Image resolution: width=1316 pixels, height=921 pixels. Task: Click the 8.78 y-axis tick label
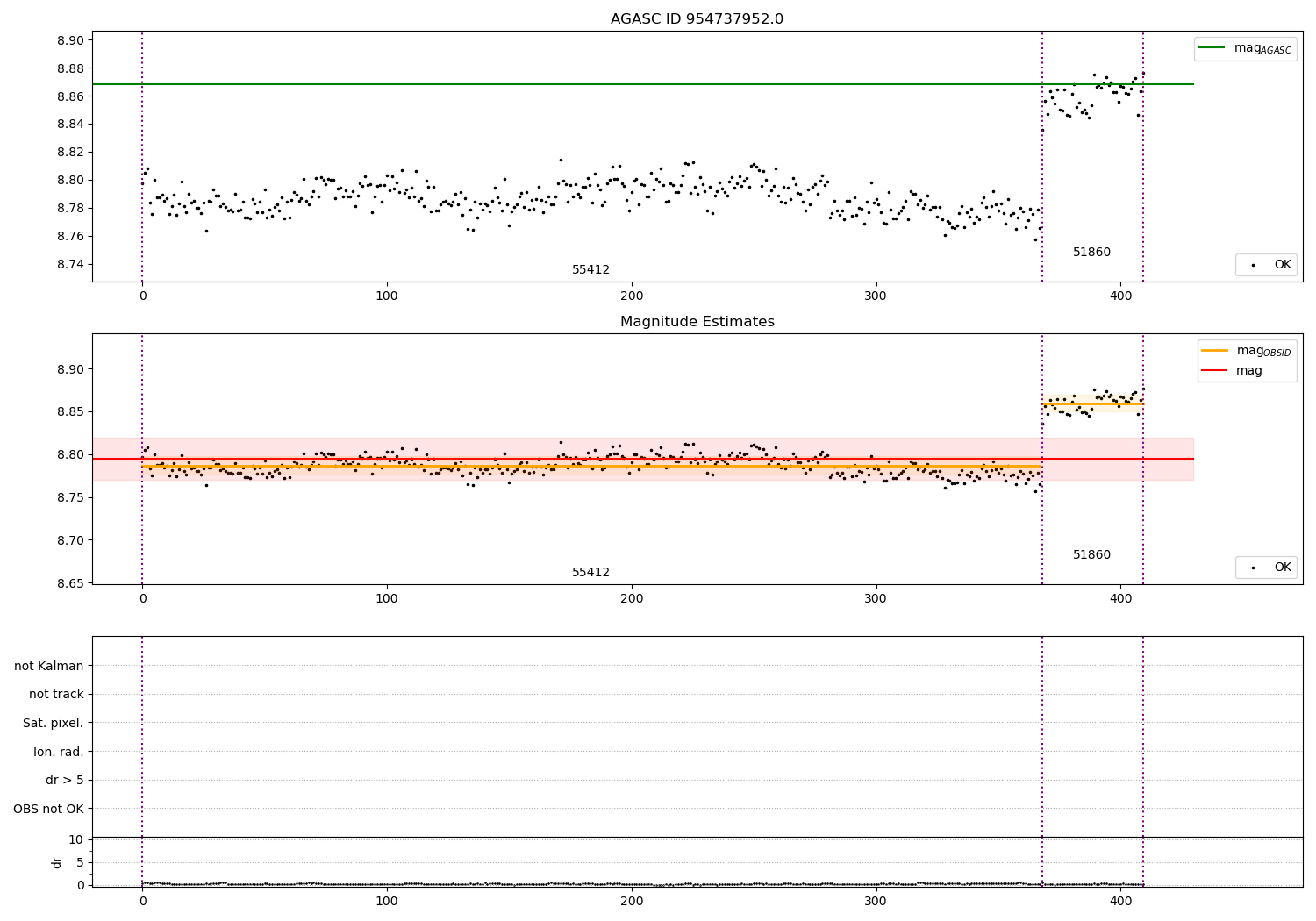pyautogui.click(x=69, y=209)
